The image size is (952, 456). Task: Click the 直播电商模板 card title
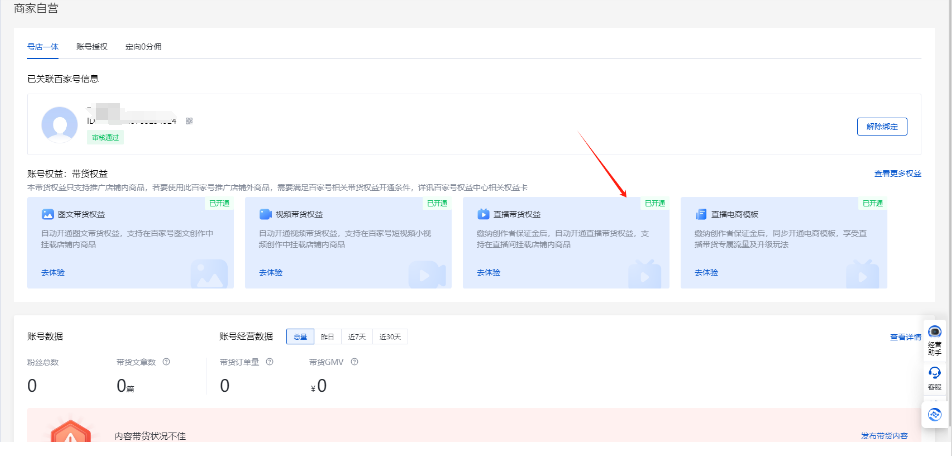click(735, 215)
